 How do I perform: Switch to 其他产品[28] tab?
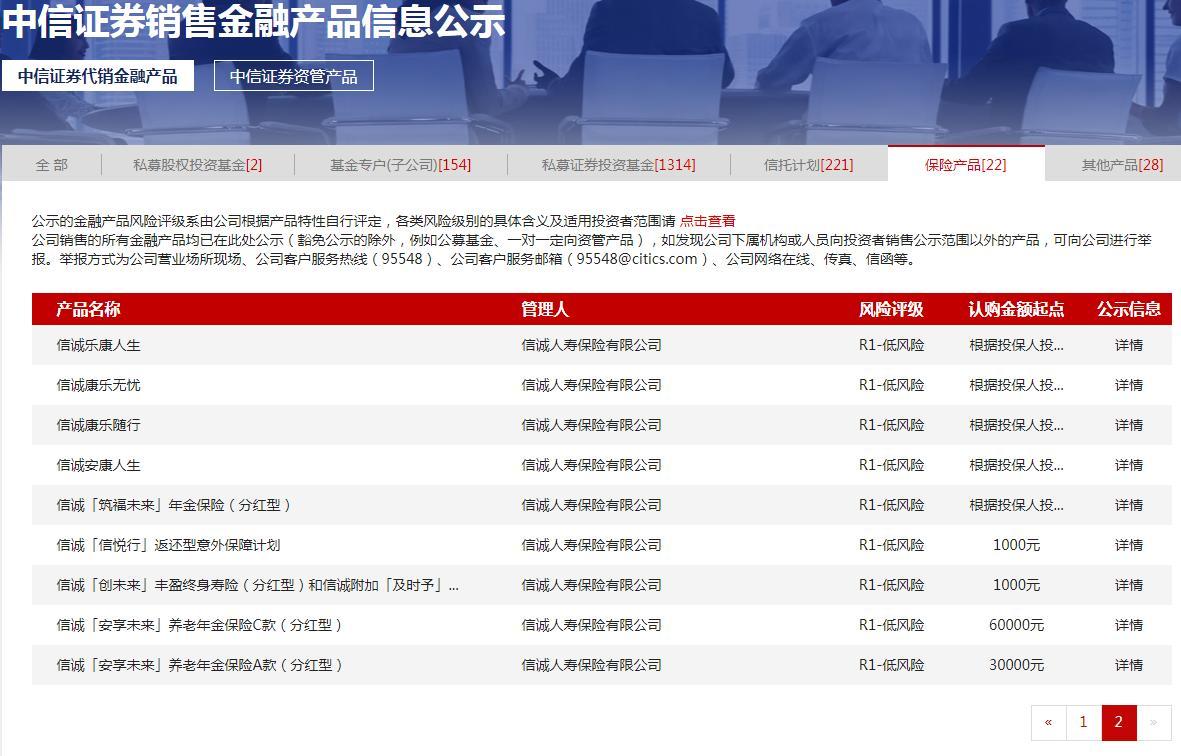[x=1122, y=165]
